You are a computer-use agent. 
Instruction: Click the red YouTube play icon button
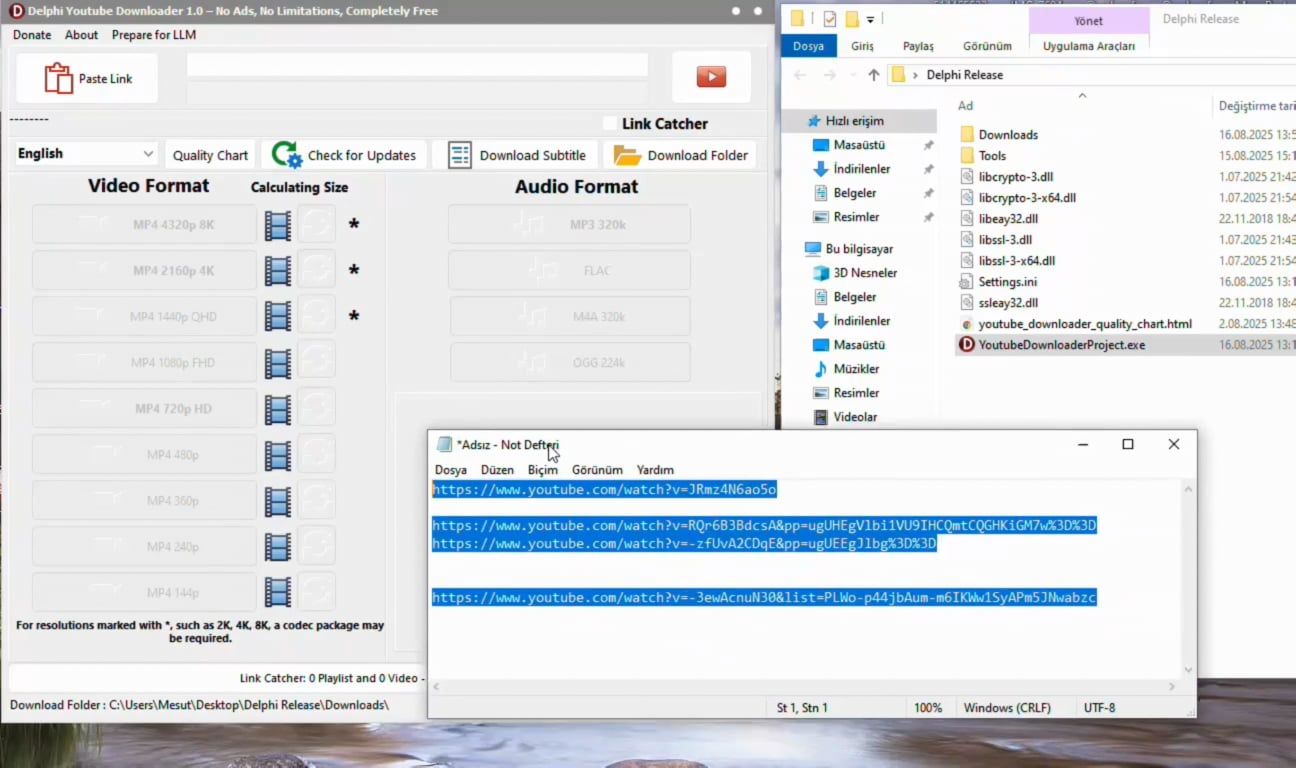point(711,77)
